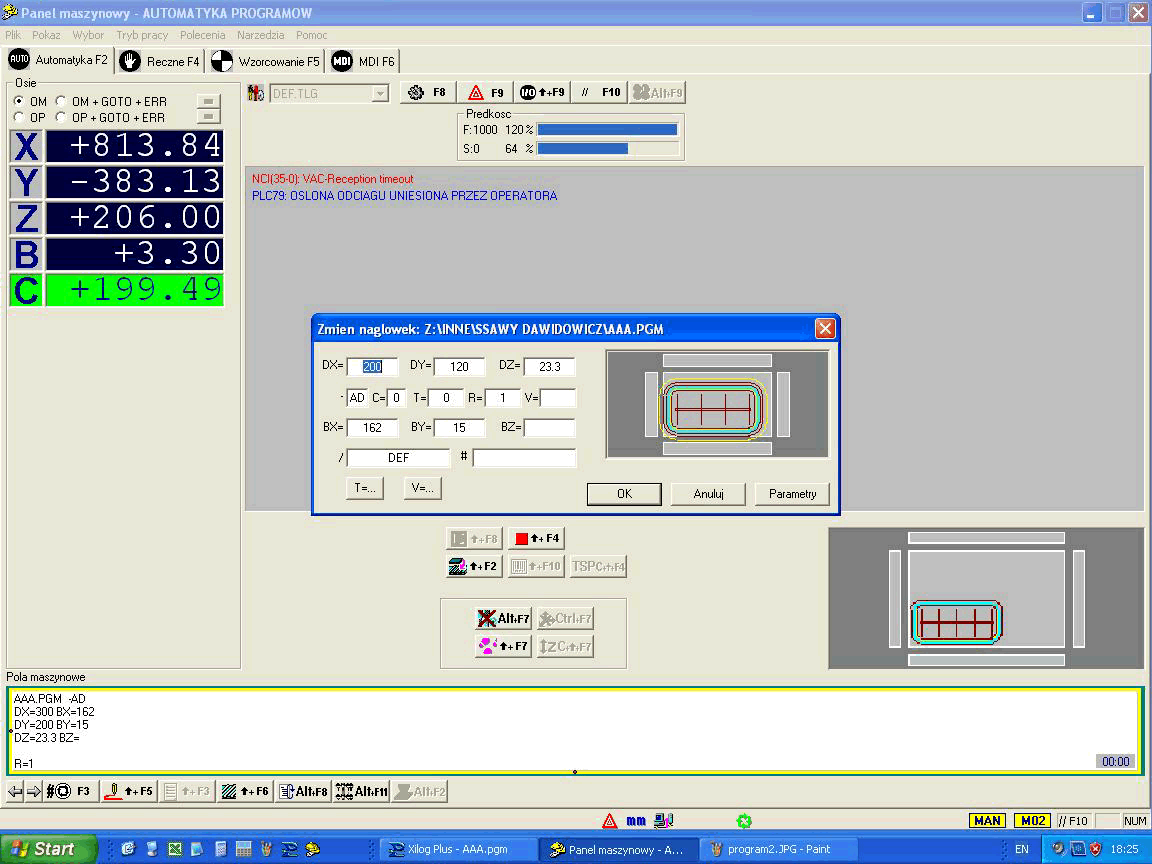Select the OP radio button
The width and height of the screenshot is (1152, 864).
click(19, 118)
